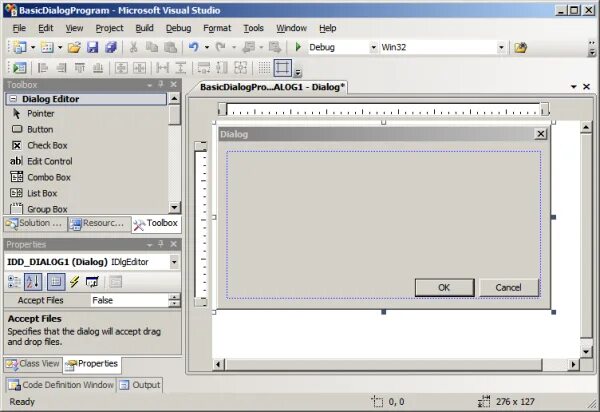Click the Align Rights icon
The height and width of the screenshot is (412, 600).
tap(61, 68)
